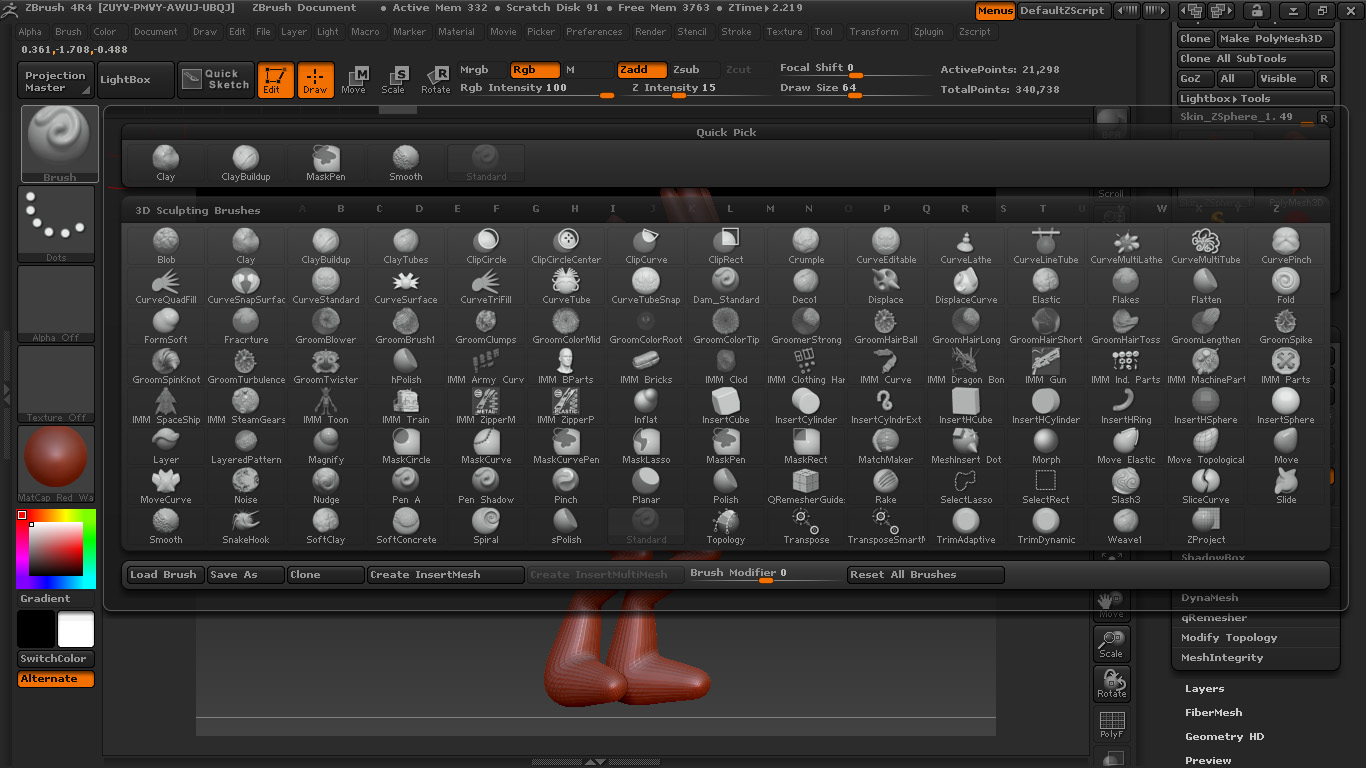This screenshot has width=1366, height=768.
Task: Click the Save As brush button
Action: 245,575
